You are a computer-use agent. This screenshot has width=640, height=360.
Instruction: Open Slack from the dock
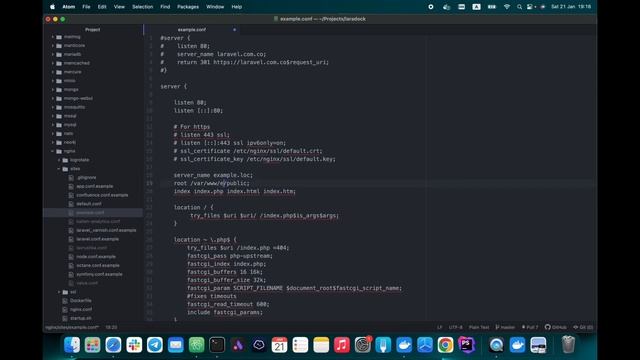(134, 345)
